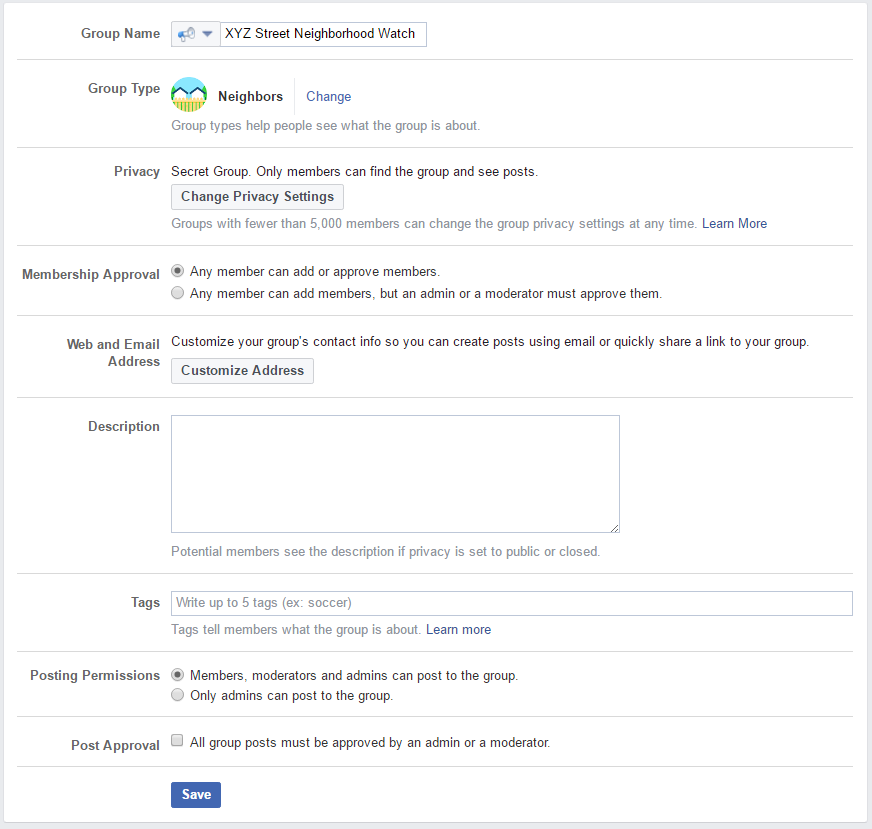The width and height of the screenshot is (872, 829).
Task: Click the Customize Address button
Action: click(x=242, y=371)
